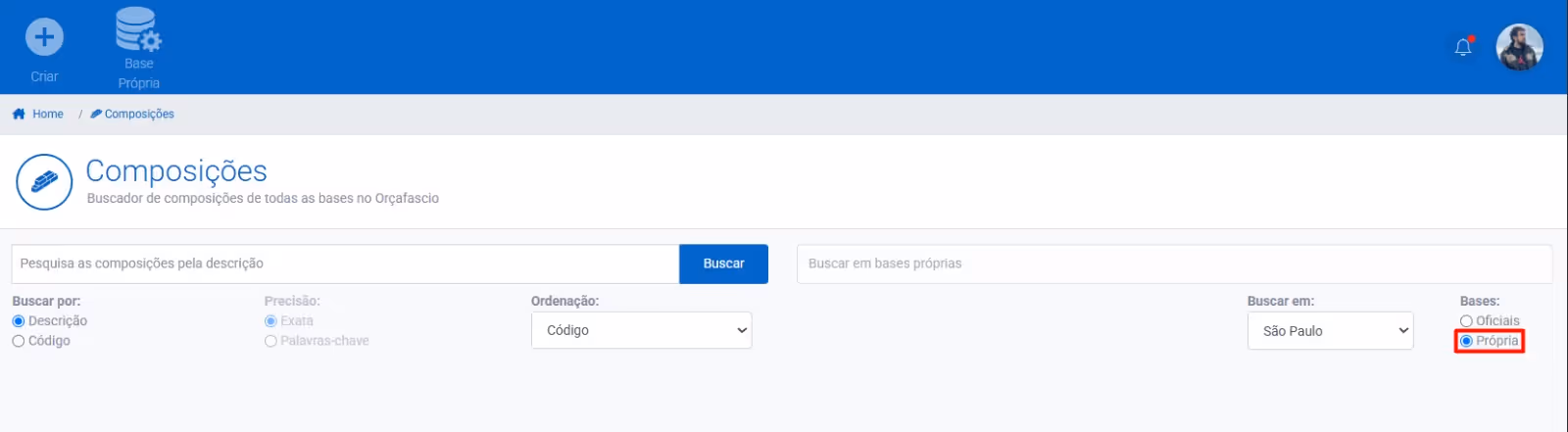Click the Buscar button
The width and height of the screenshot is (1568, 432).
(x=723, y=264)
